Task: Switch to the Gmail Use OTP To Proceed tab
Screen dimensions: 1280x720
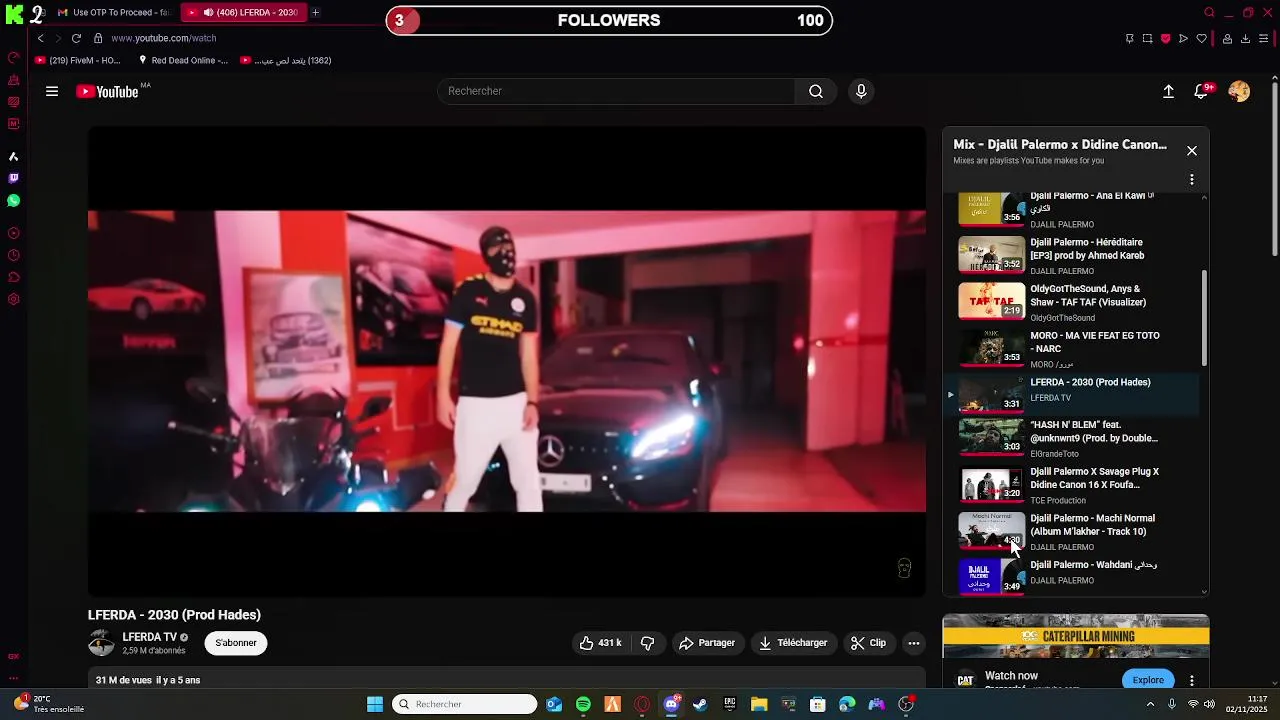Action: 113,12
